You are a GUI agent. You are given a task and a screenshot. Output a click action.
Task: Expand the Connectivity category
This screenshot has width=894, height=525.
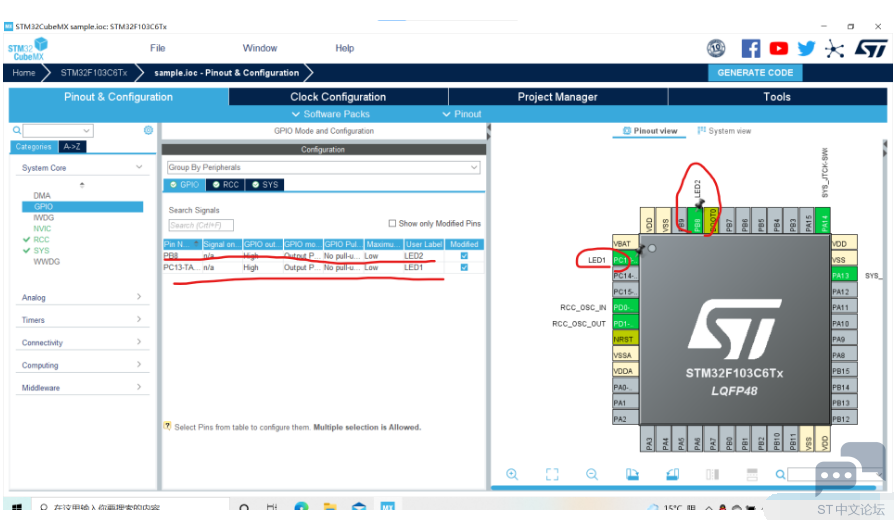(x=139, y=341)
